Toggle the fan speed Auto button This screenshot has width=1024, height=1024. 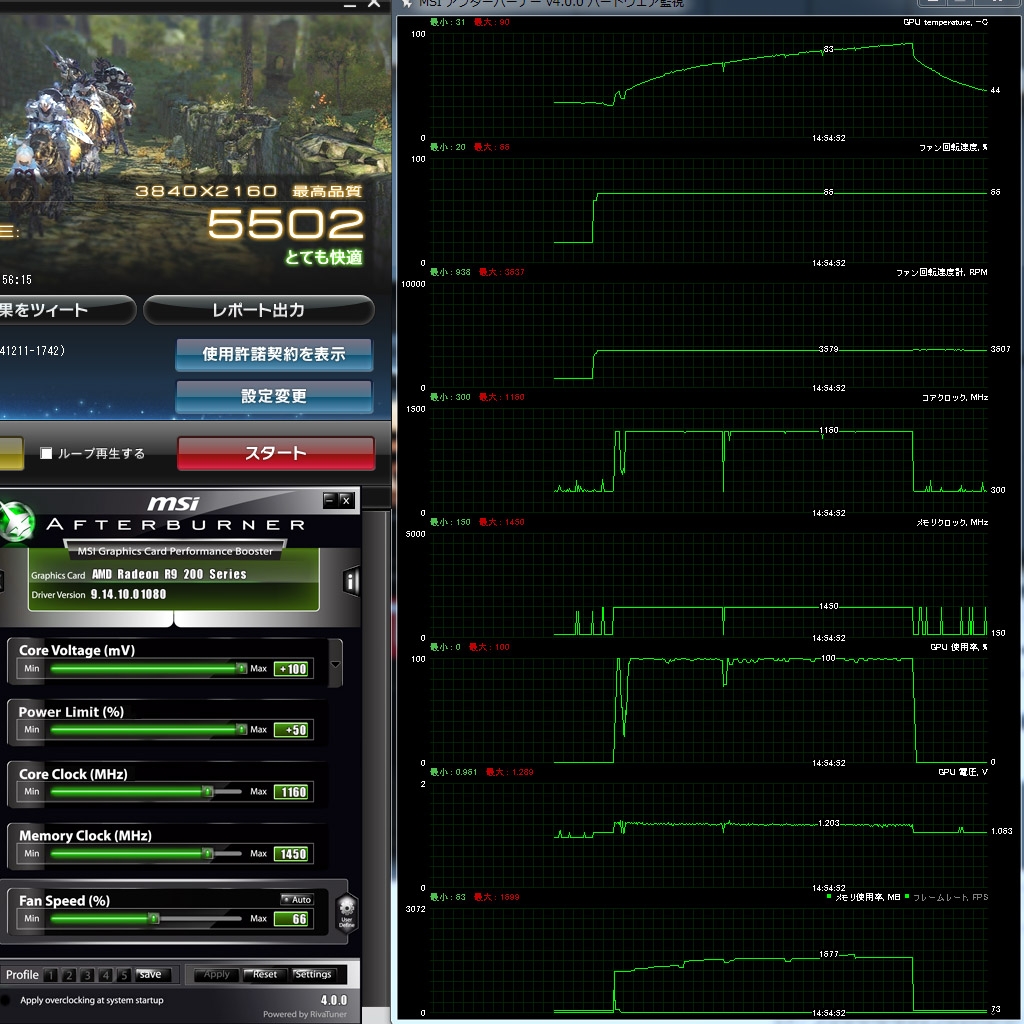click(297, 899)
